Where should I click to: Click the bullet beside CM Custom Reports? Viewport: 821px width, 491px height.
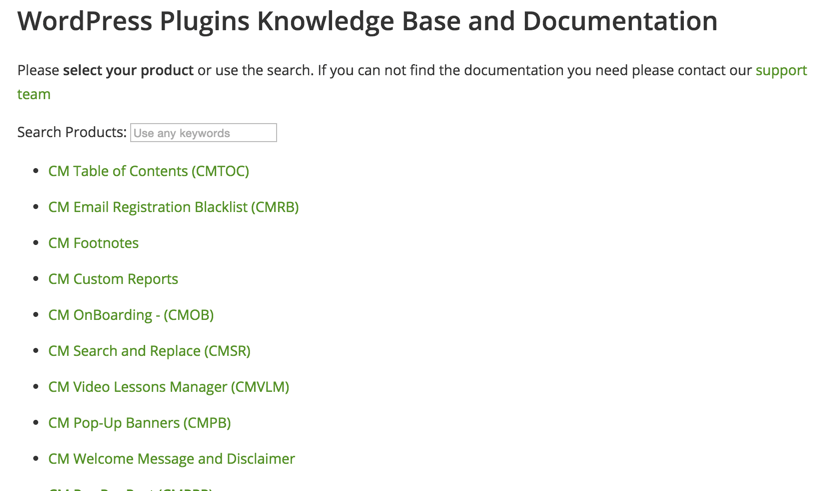[36, 279]
